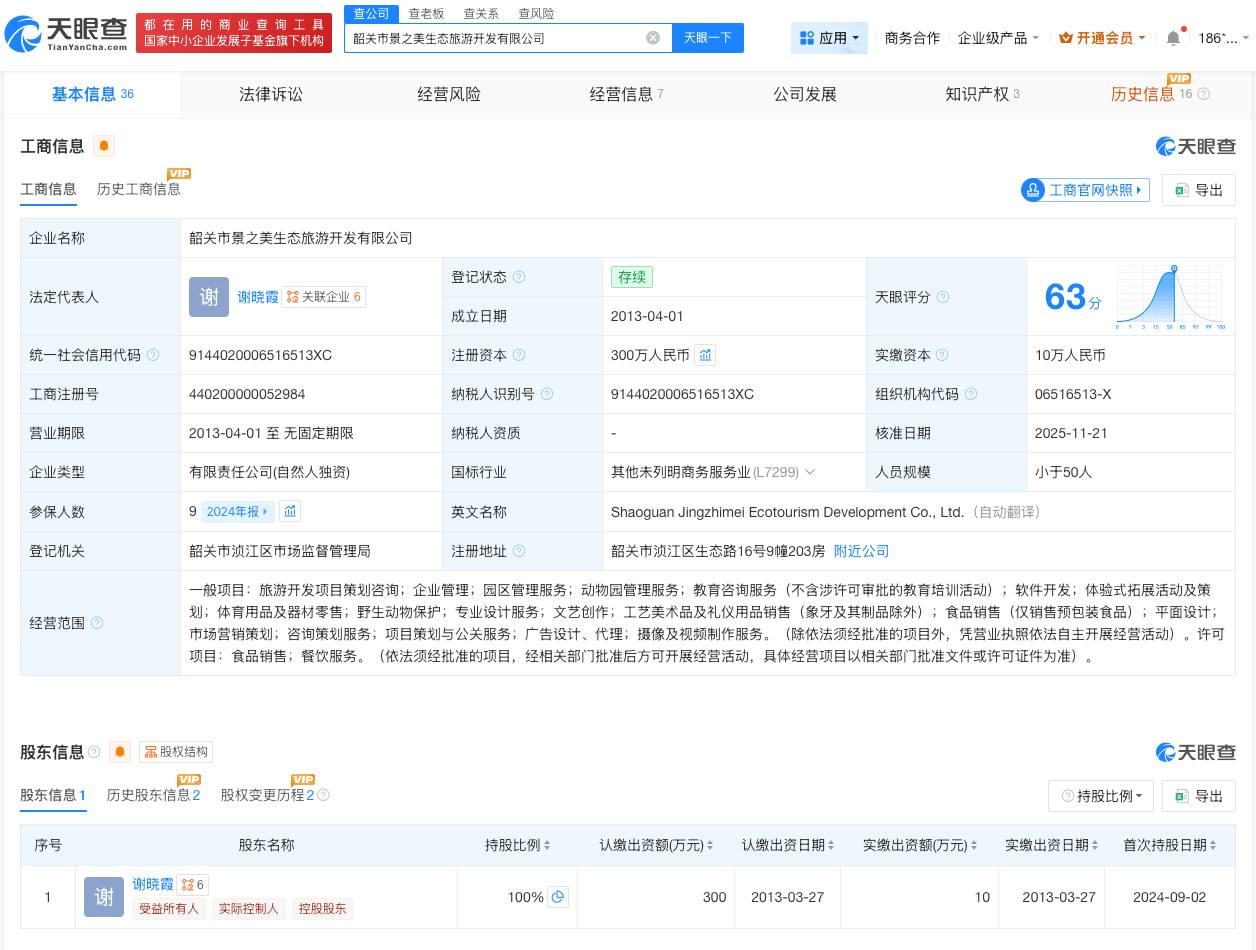Click the 天眼评分 score trend chart

pyautogui.click(x=1170, y=297)
